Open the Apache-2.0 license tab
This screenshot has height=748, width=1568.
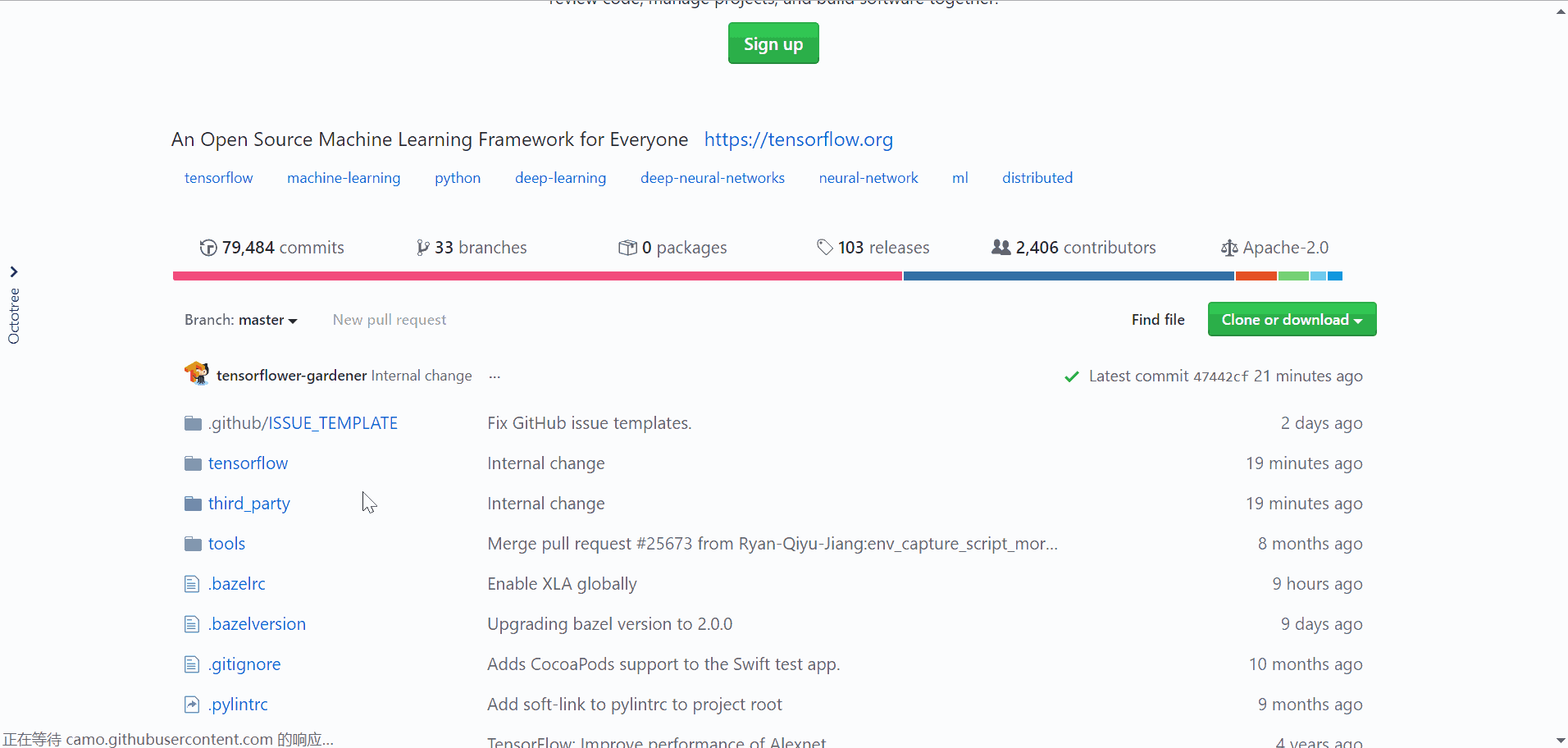point(1275,248)
